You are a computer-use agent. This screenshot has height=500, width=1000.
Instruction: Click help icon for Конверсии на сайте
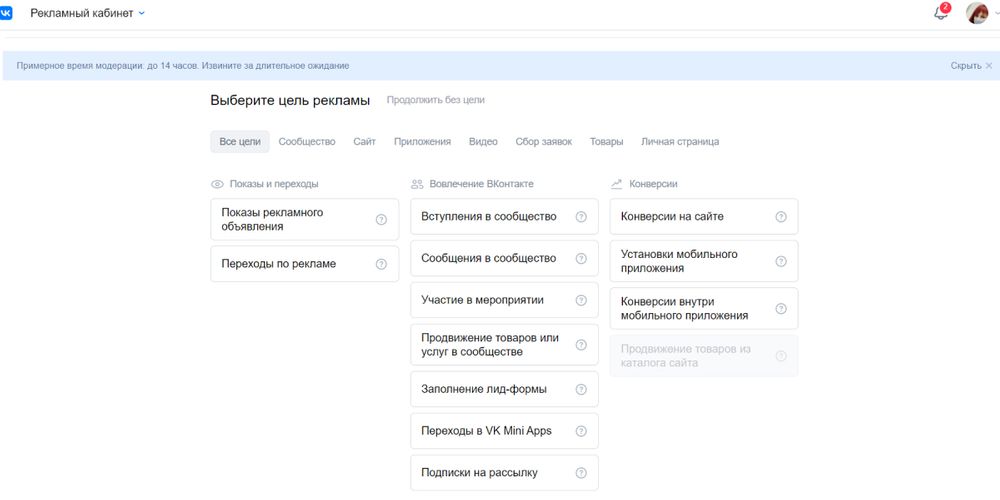(x=781, y=217)
